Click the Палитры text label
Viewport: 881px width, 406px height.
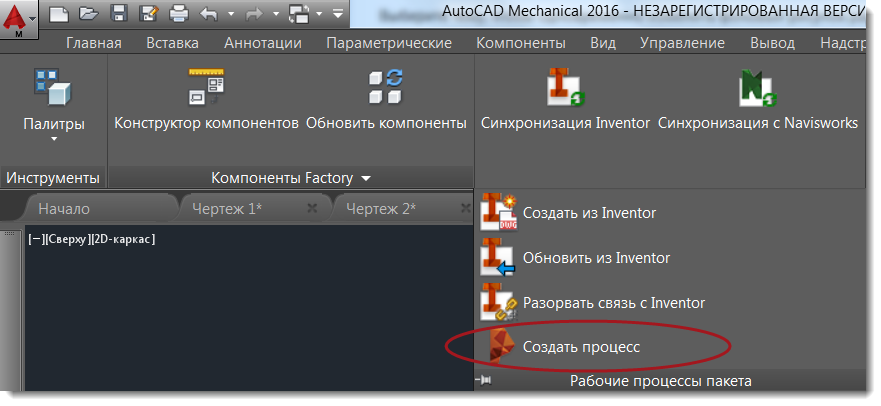tap(54, 124)
